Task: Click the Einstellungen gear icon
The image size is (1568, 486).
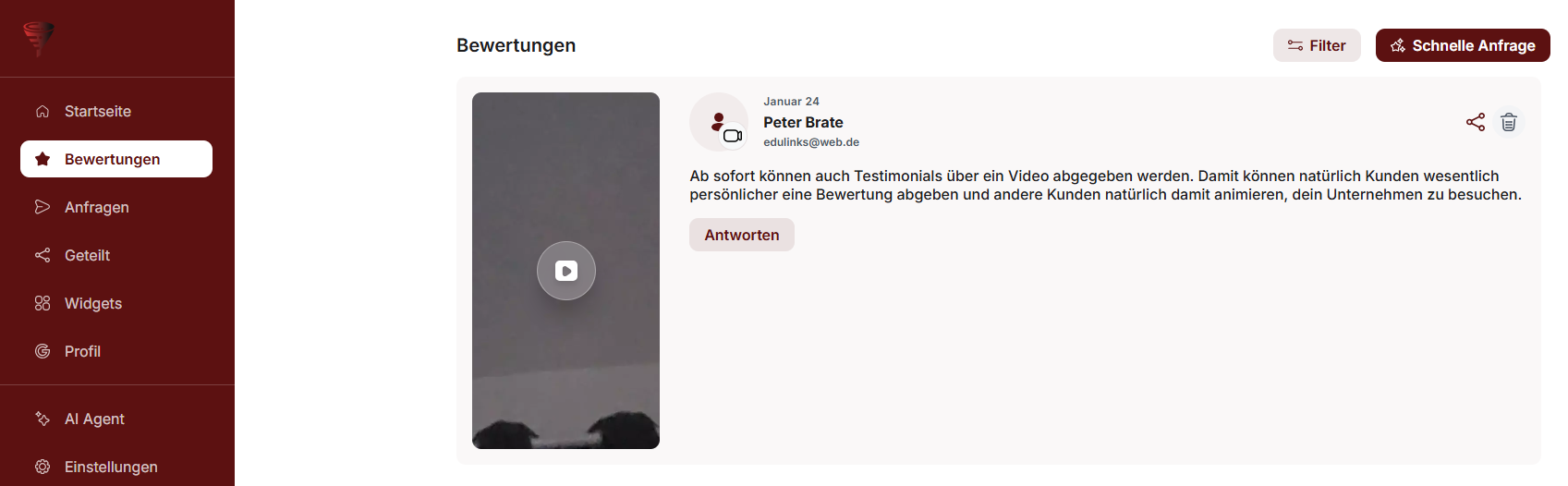Action: (43, 467)
